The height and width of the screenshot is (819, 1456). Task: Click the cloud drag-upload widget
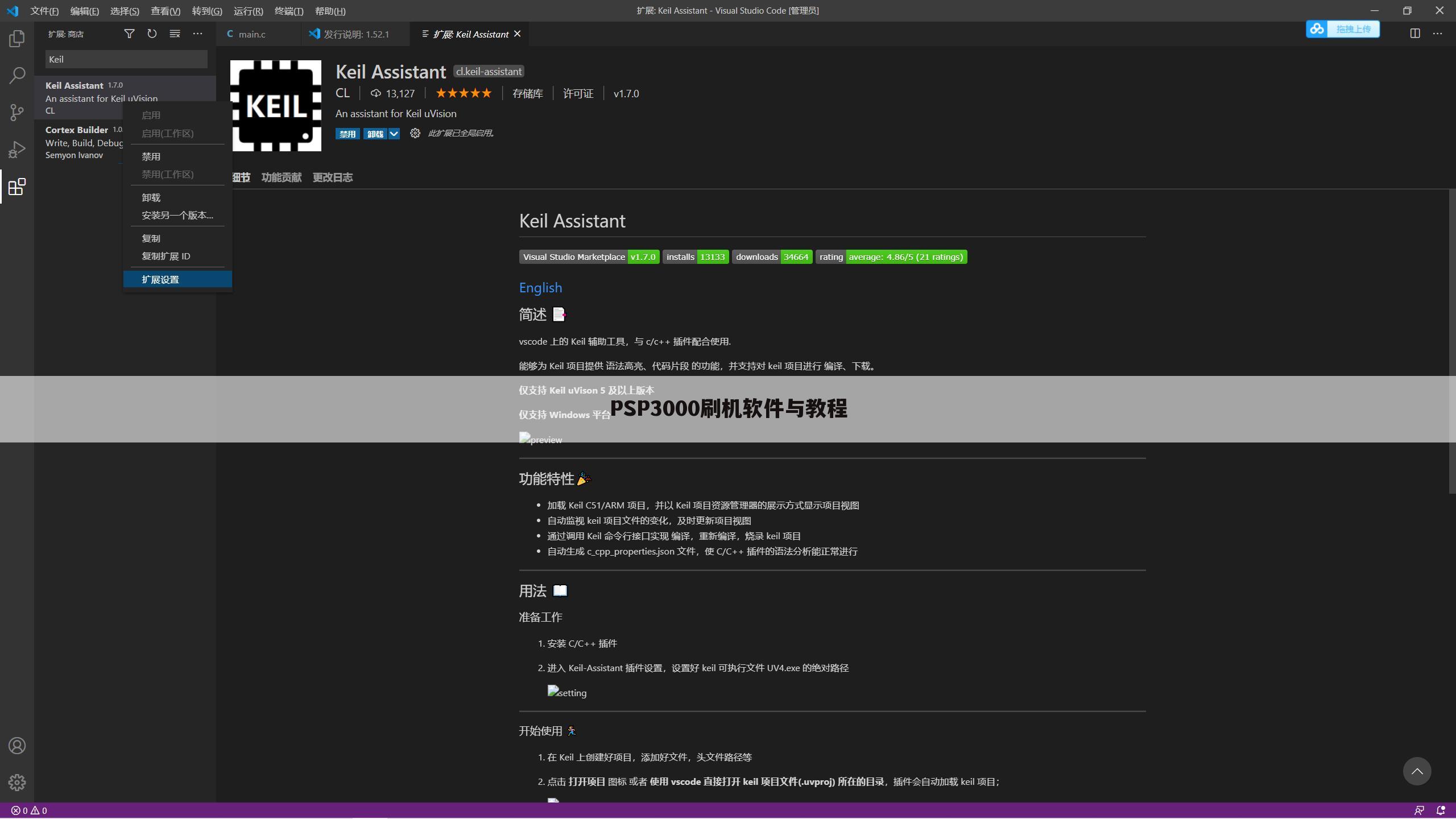(1343, 29)
